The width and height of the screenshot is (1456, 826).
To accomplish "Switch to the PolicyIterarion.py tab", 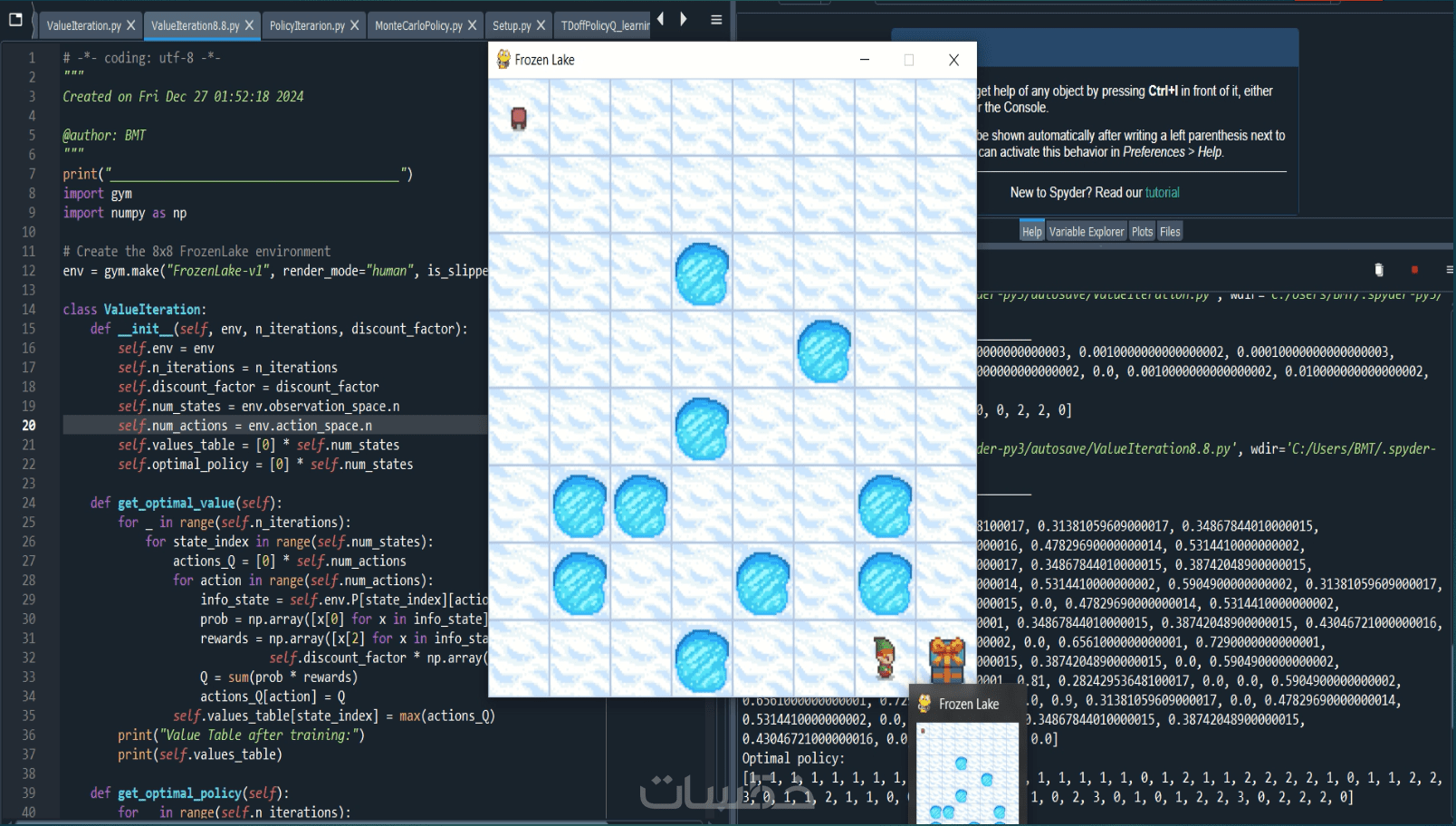I will pos(307,25).
